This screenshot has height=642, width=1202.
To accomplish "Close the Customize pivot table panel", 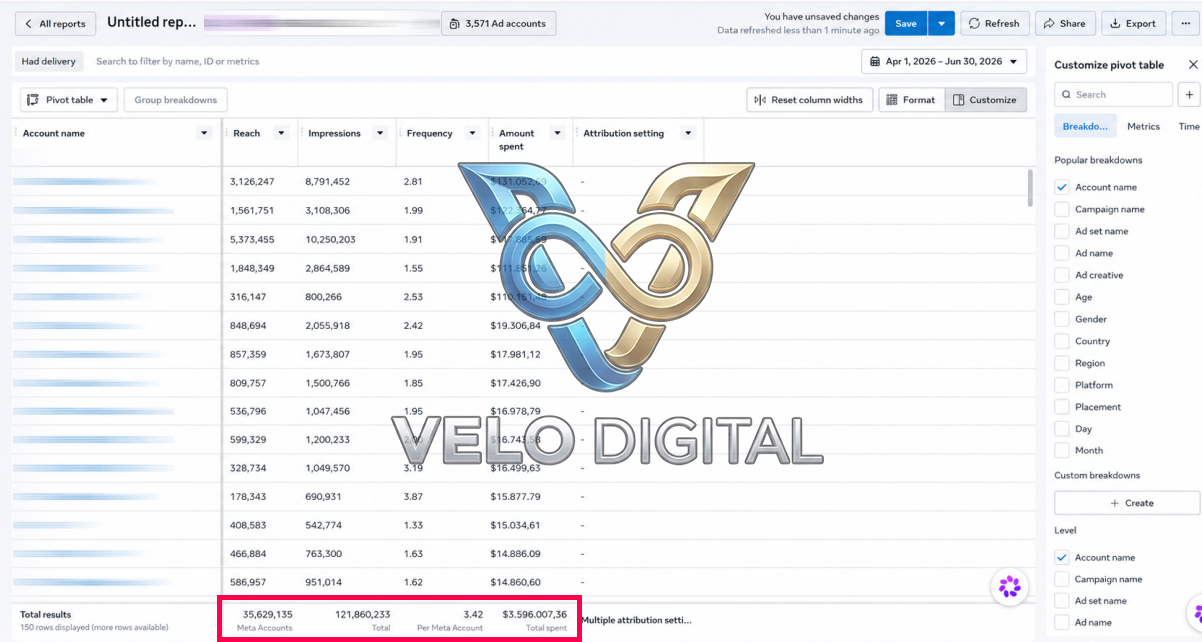I will pos(1192,65).
